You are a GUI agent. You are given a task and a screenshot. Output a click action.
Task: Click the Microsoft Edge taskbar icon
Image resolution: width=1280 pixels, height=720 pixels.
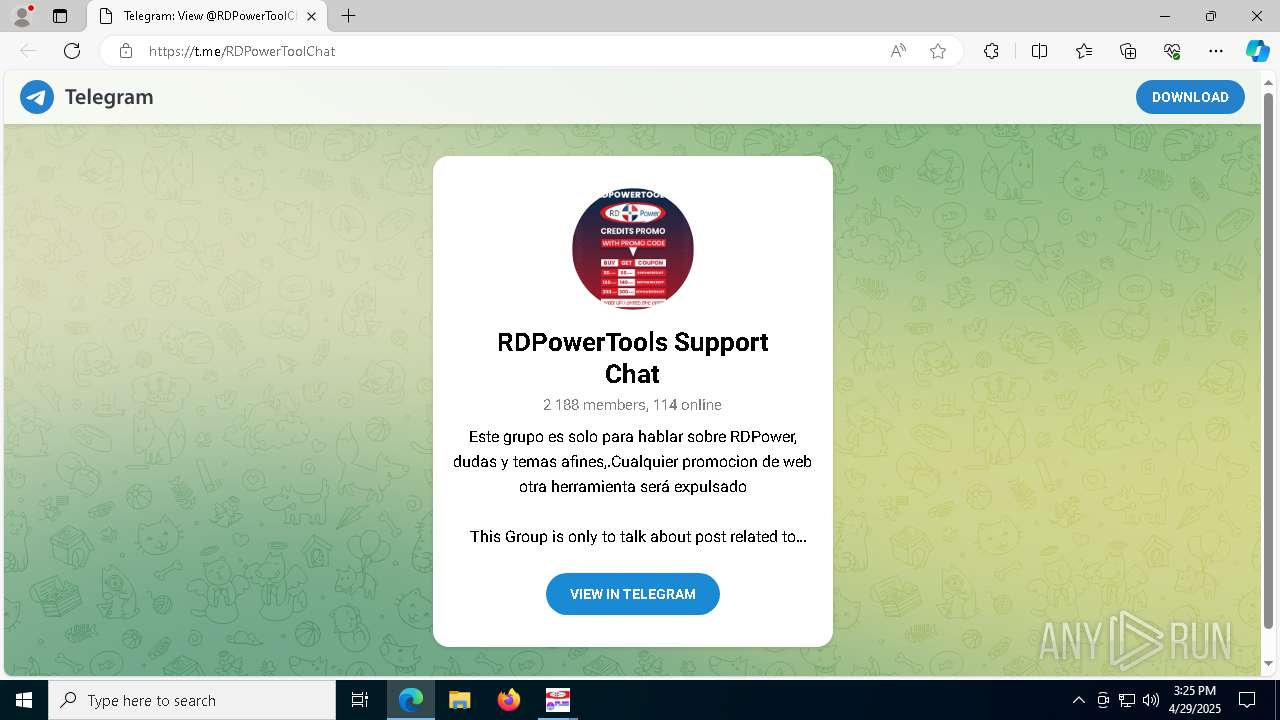411,700
